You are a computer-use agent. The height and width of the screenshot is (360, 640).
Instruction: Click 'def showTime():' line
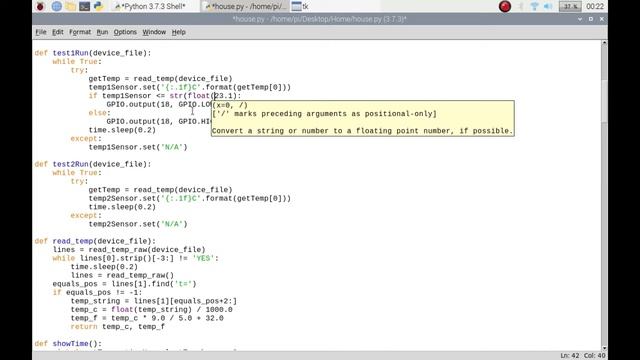(68, 344)
